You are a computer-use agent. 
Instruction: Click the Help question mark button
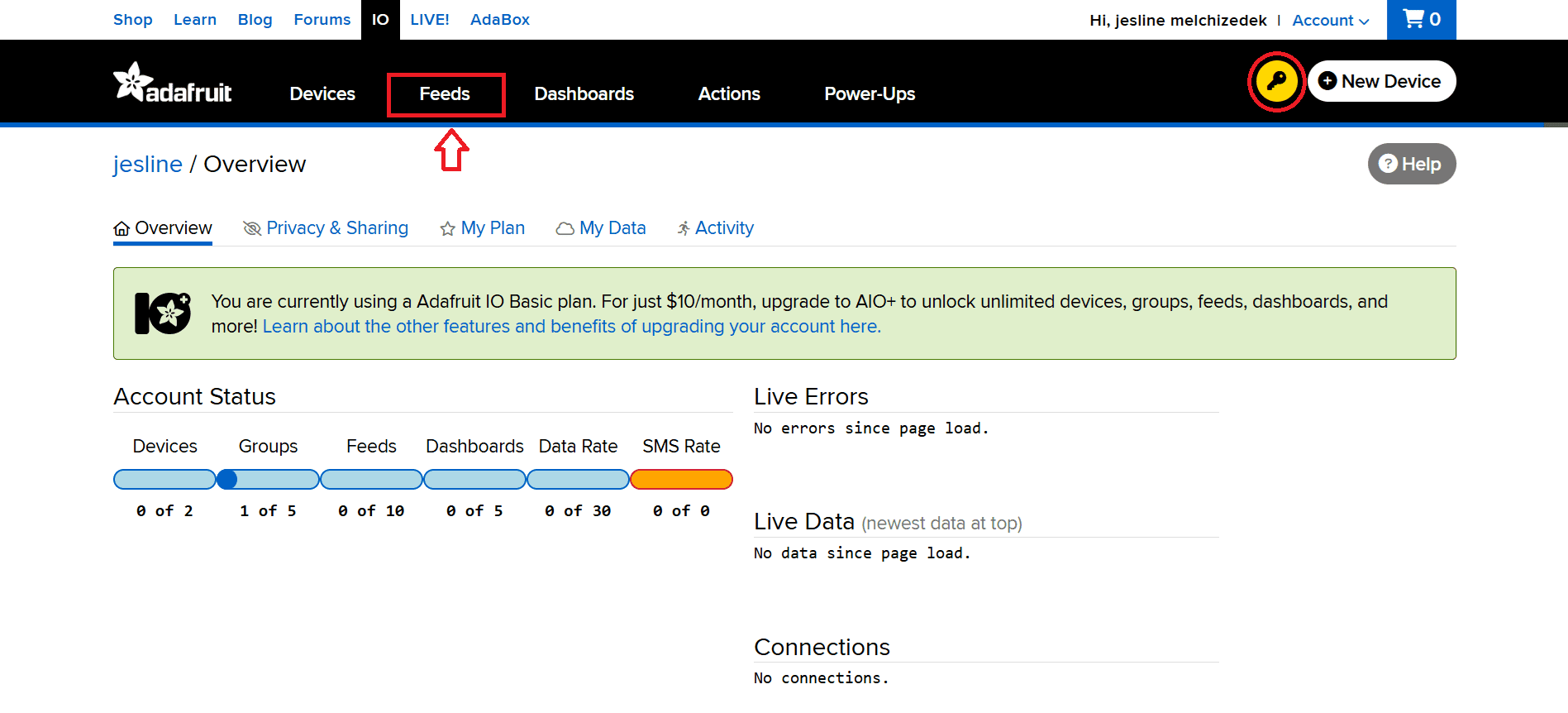click(1411, 164)
